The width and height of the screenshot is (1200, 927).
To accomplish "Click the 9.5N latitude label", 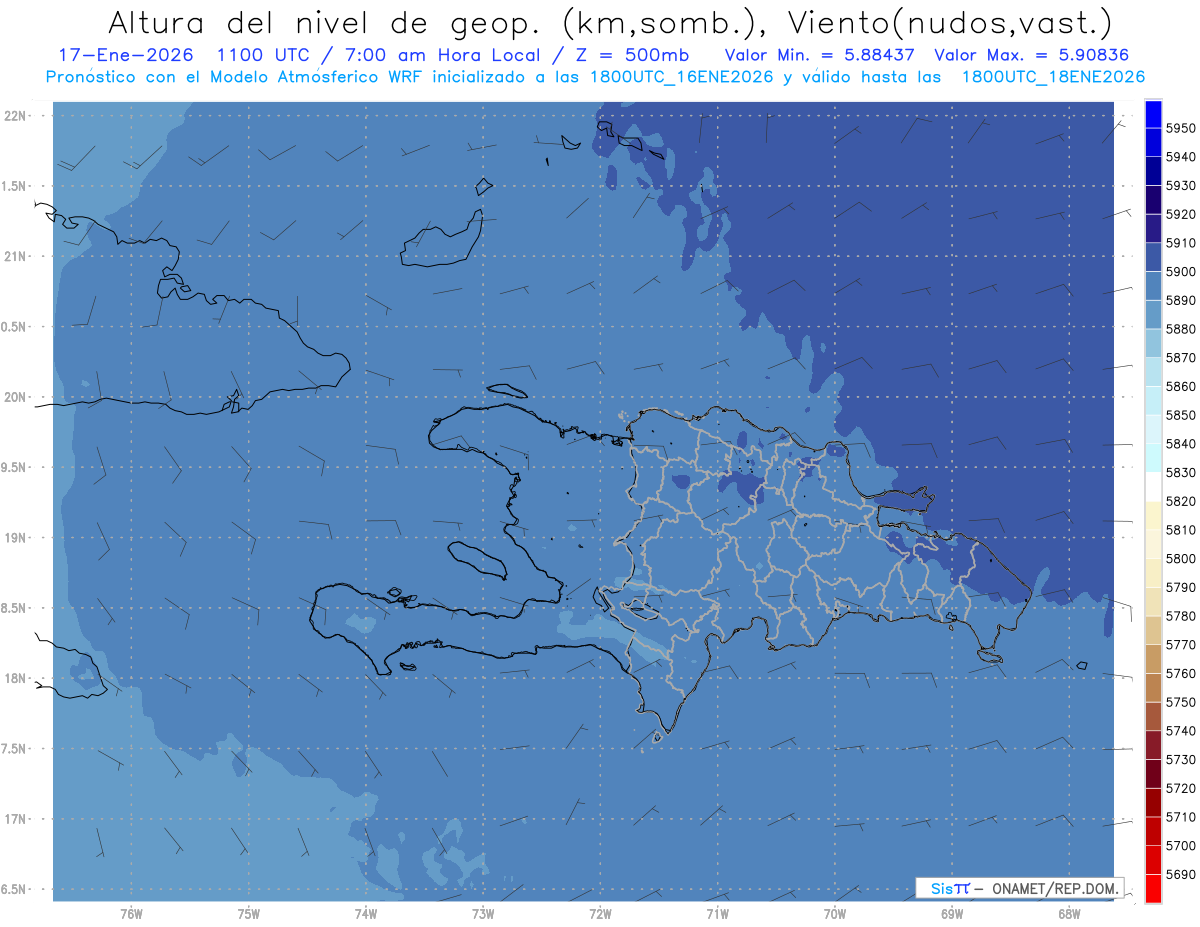I will (13, 467).
